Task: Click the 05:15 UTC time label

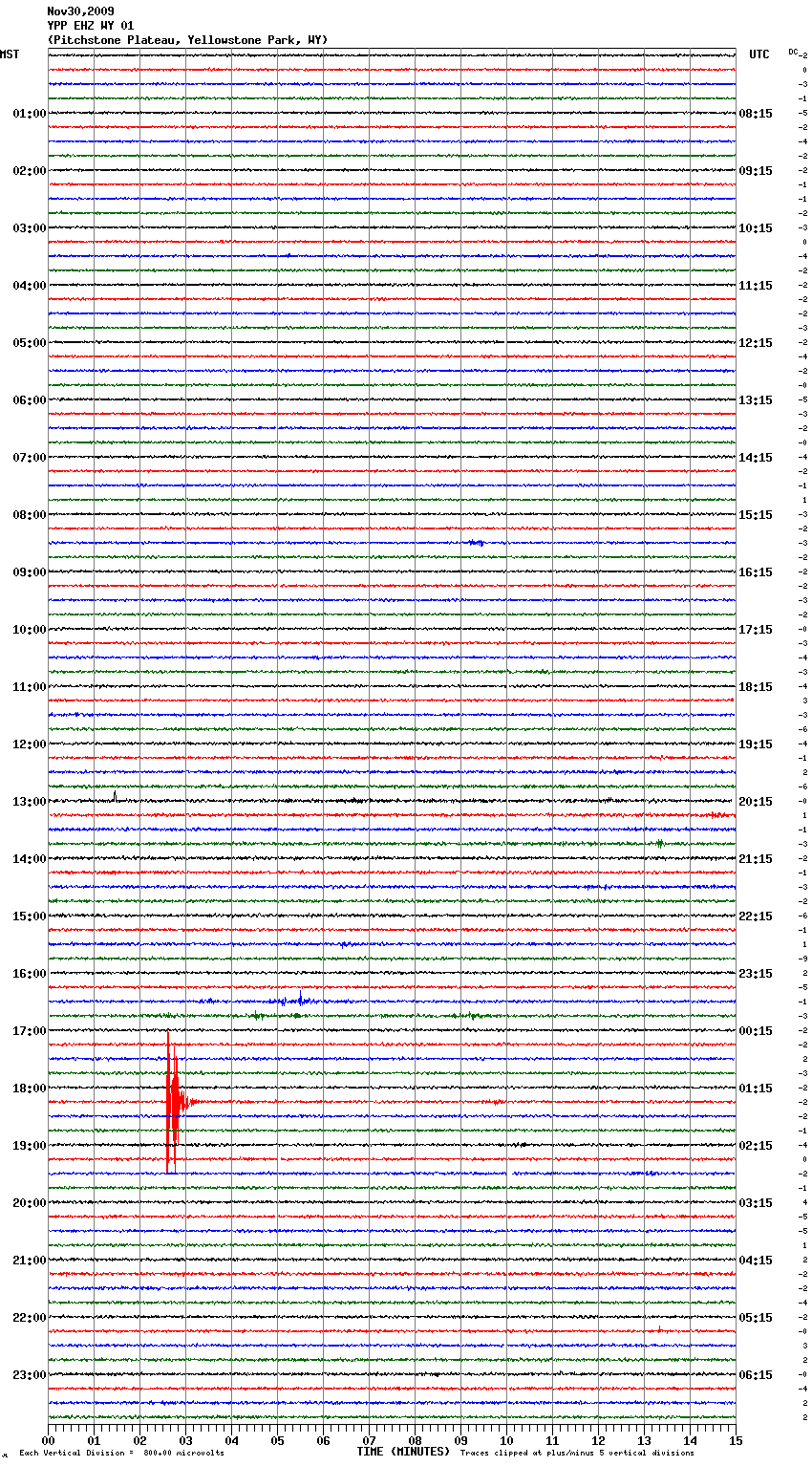Action: tap(756, 1318)
